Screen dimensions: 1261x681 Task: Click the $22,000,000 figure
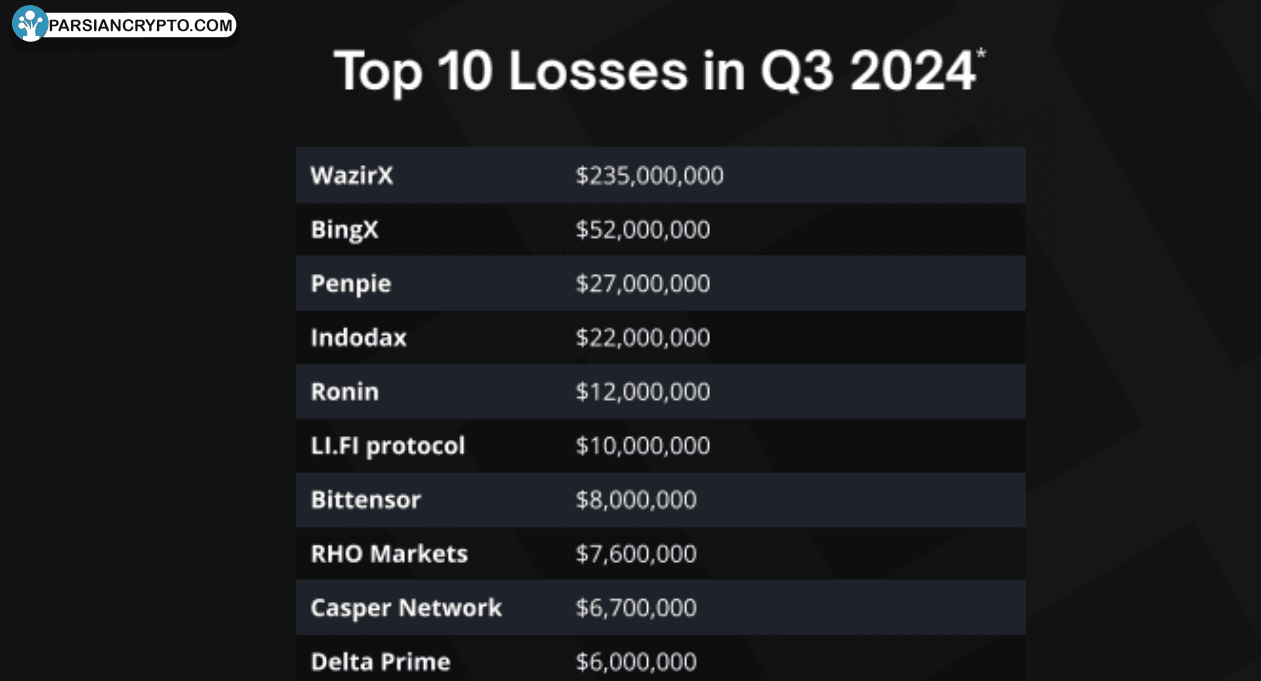click(642, 338)
